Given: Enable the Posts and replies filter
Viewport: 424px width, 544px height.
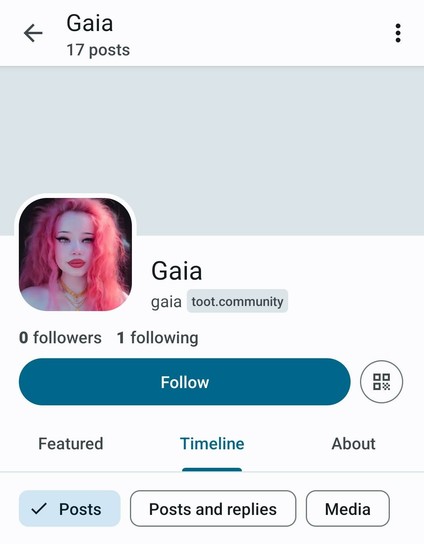Looking at the screenshot, I should click(x=213, y=509).
